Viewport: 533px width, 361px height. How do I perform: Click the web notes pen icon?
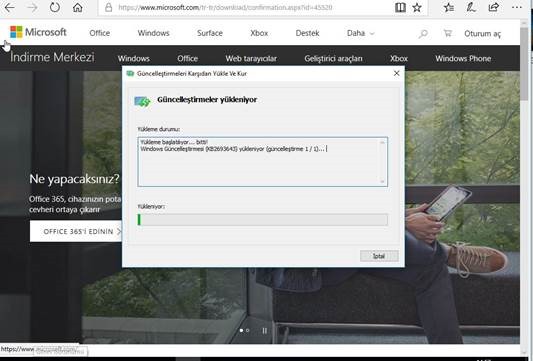point(471,7)
